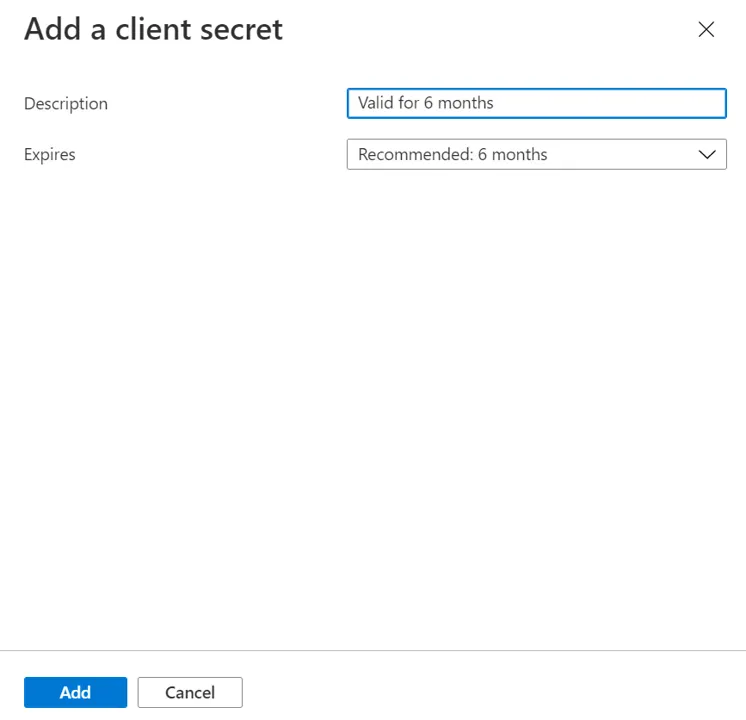The width and height of the screenshot is (746, 720).
Task: Change expiration via the Expires combo box
Action: point(537,154)
